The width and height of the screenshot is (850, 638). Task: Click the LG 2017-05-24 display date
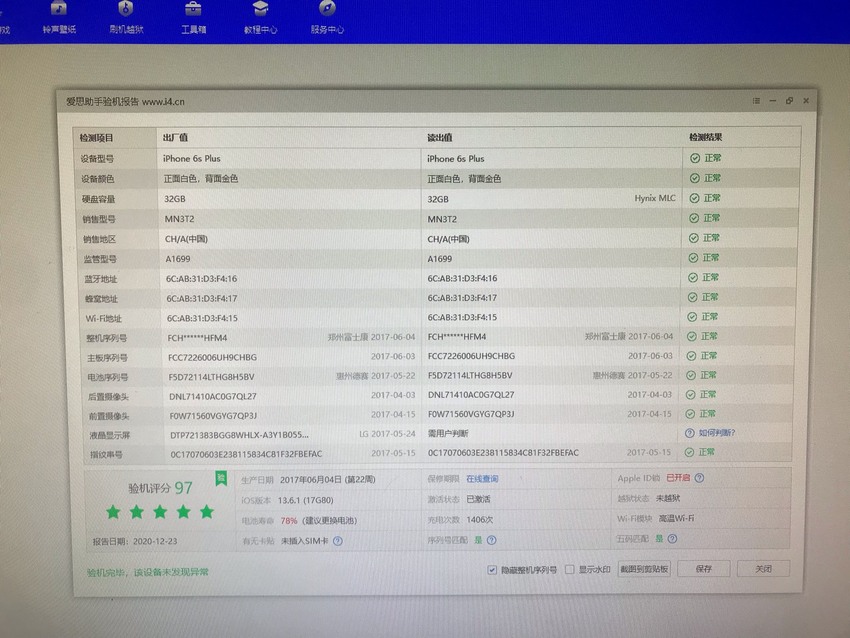387,434
